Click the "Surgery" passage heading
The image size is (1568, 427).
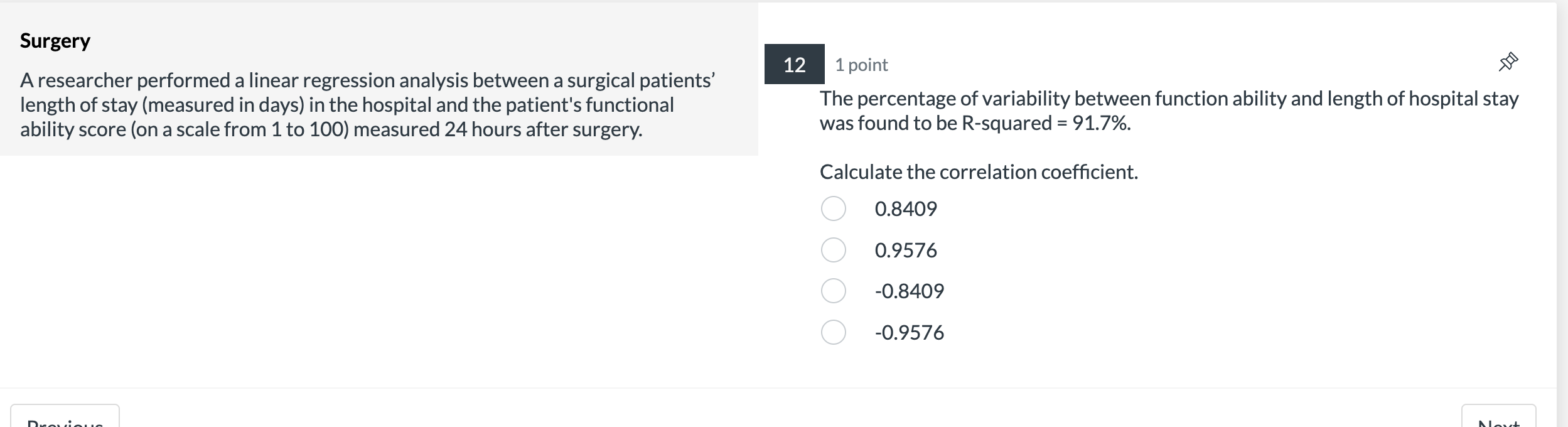55,41
